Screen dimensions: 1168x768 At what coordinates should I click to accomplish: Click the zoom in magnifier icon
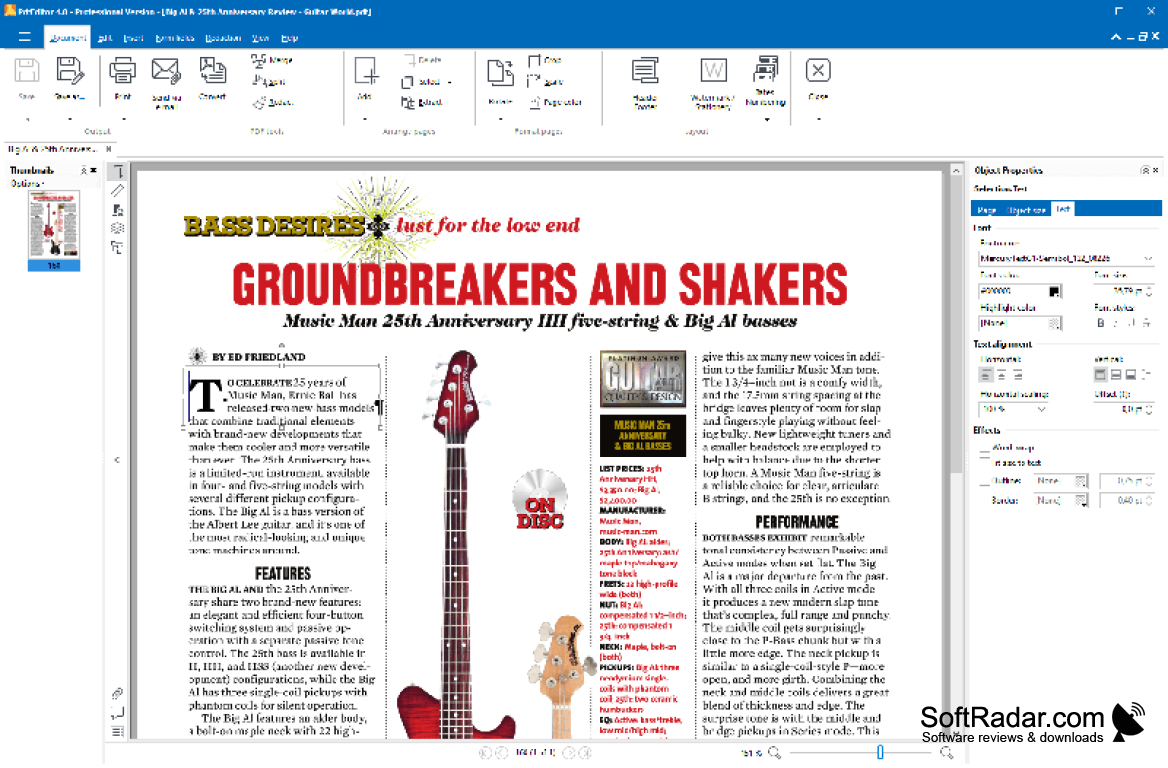pyautogui.click(x=947, y=752)
